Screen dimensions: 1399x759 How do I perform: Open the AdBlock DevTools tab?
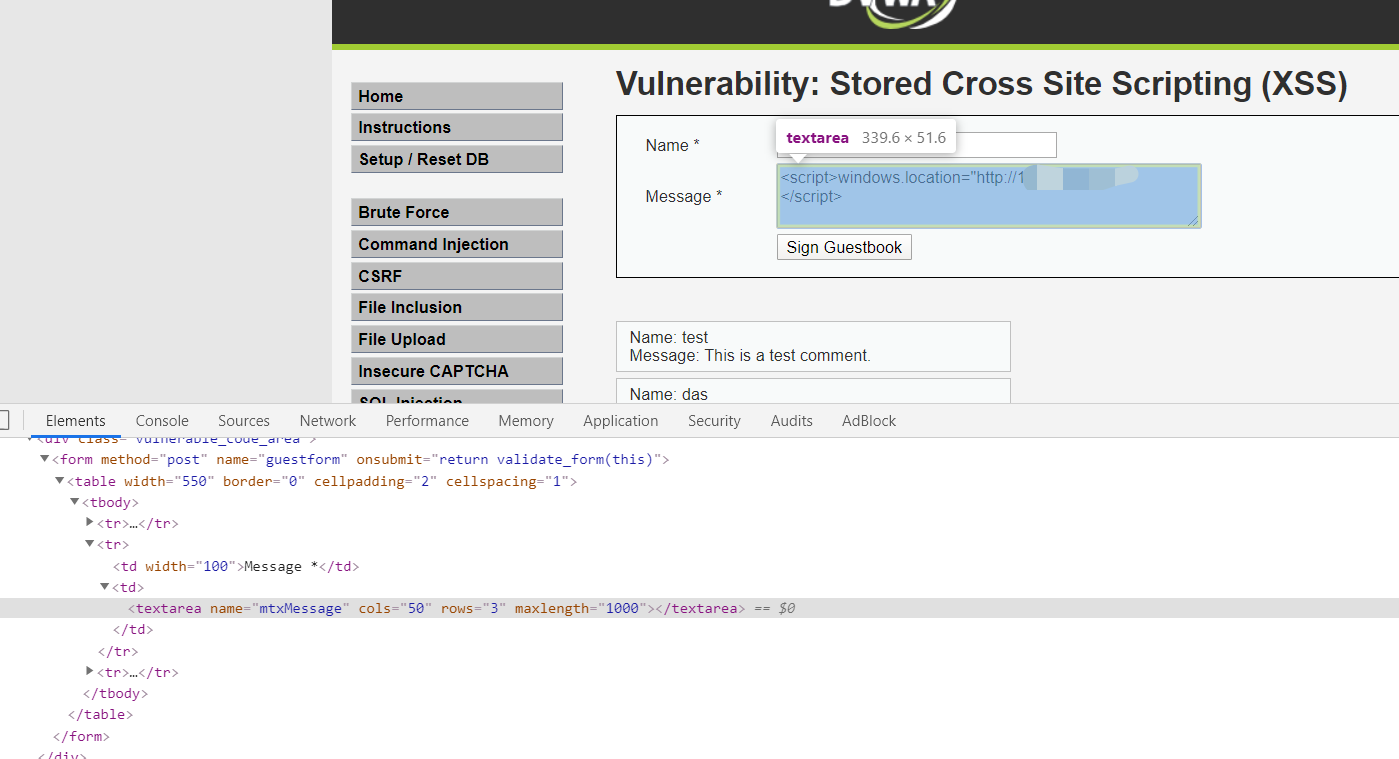[x=869, y=421]
